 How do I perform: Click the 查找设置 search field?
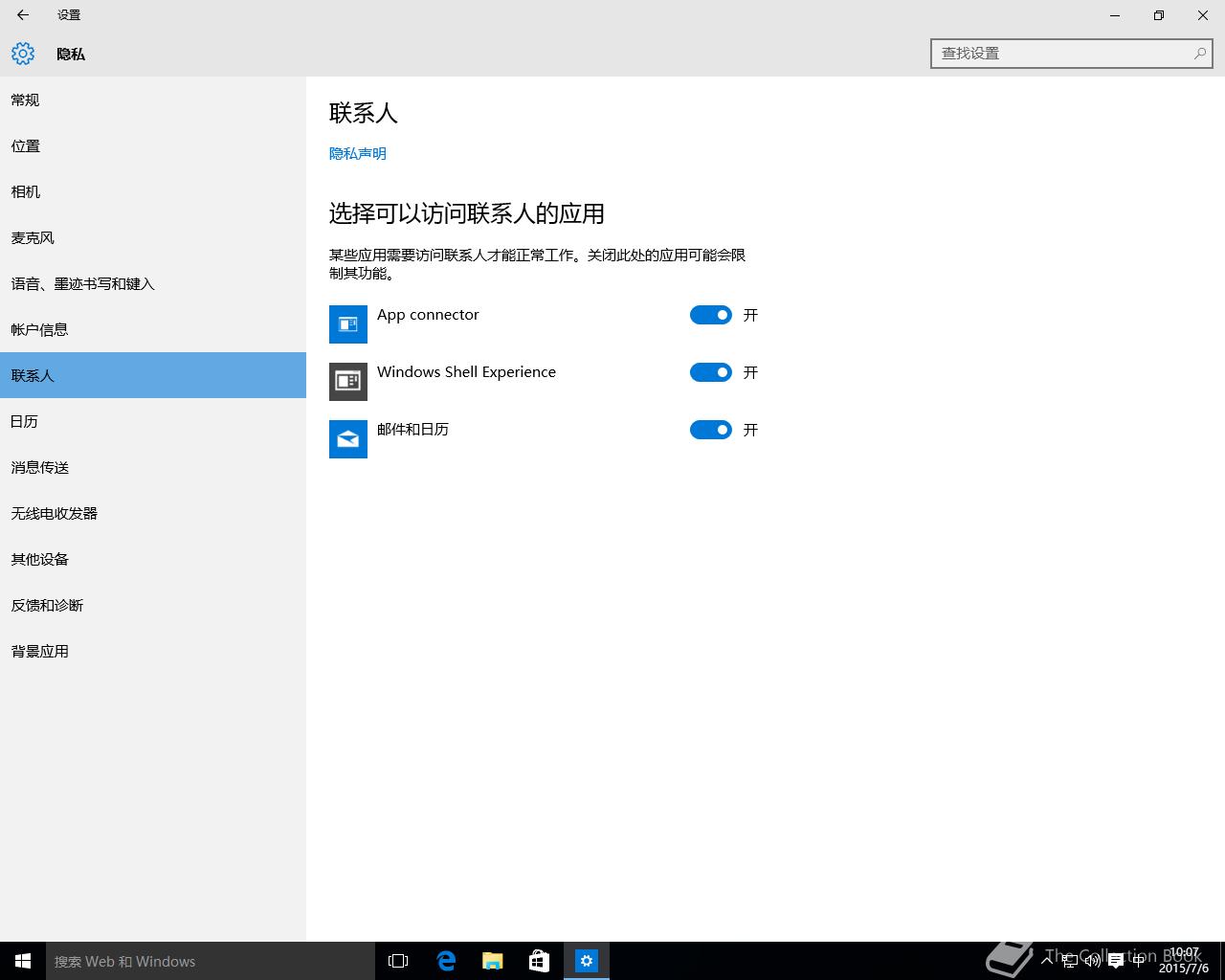click(x=1072, y=54)
